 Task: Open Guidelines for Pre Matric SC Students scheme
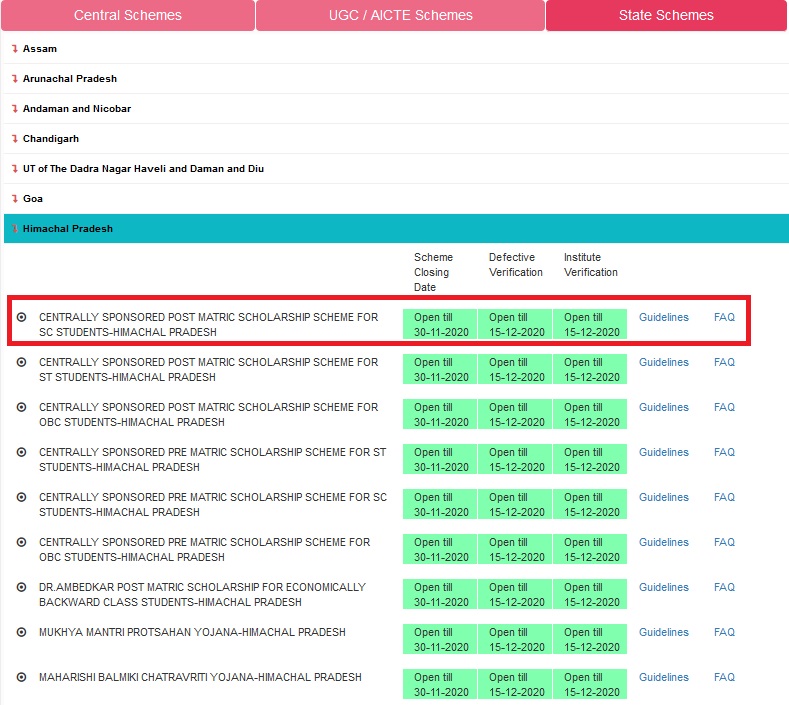[x=664, y=497]
